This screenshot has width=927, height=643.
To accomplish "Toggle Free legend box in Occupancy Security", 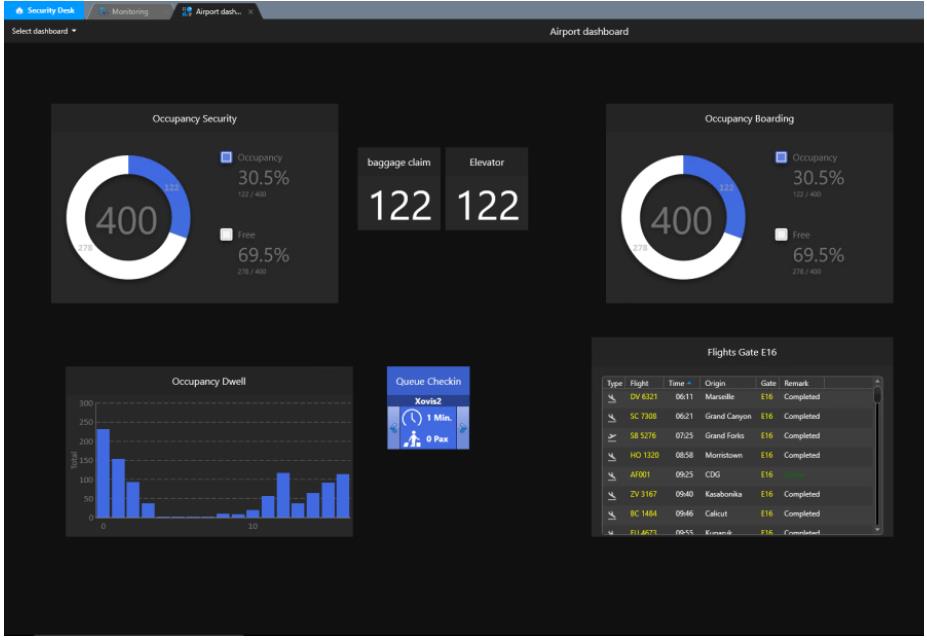I will [x=226, y=235].
